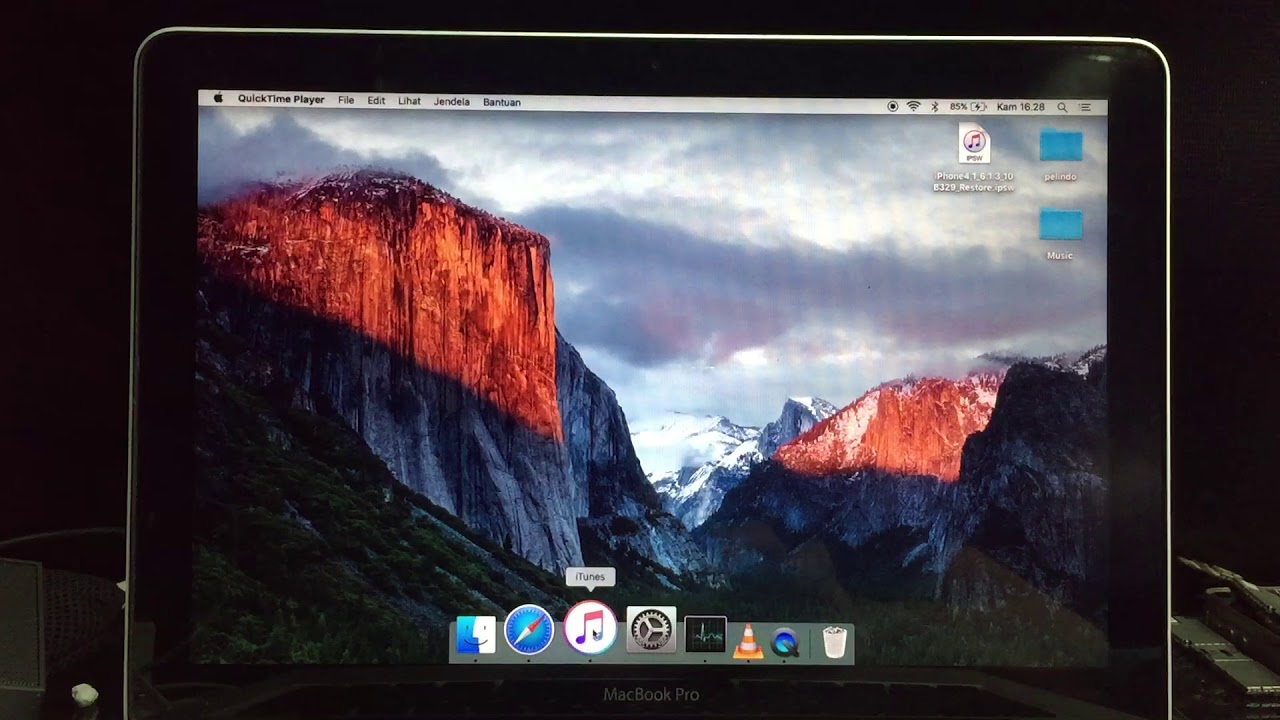Open the Lihat menu
1280x720 pixels.
[409, 102]
